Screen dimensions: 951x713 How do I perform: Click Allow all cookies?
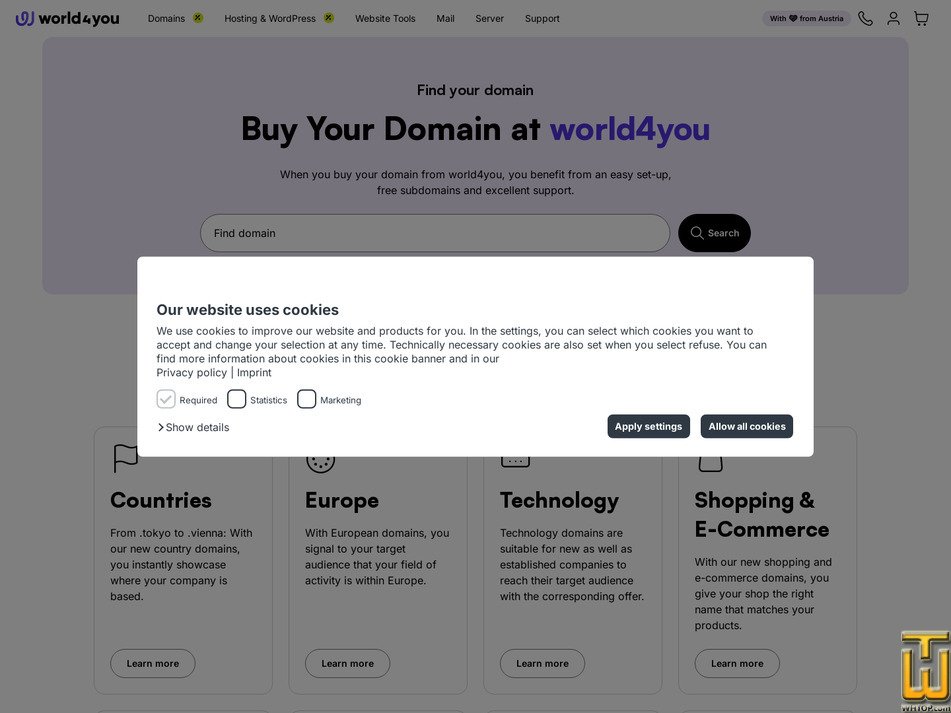[x=746, y=426]
